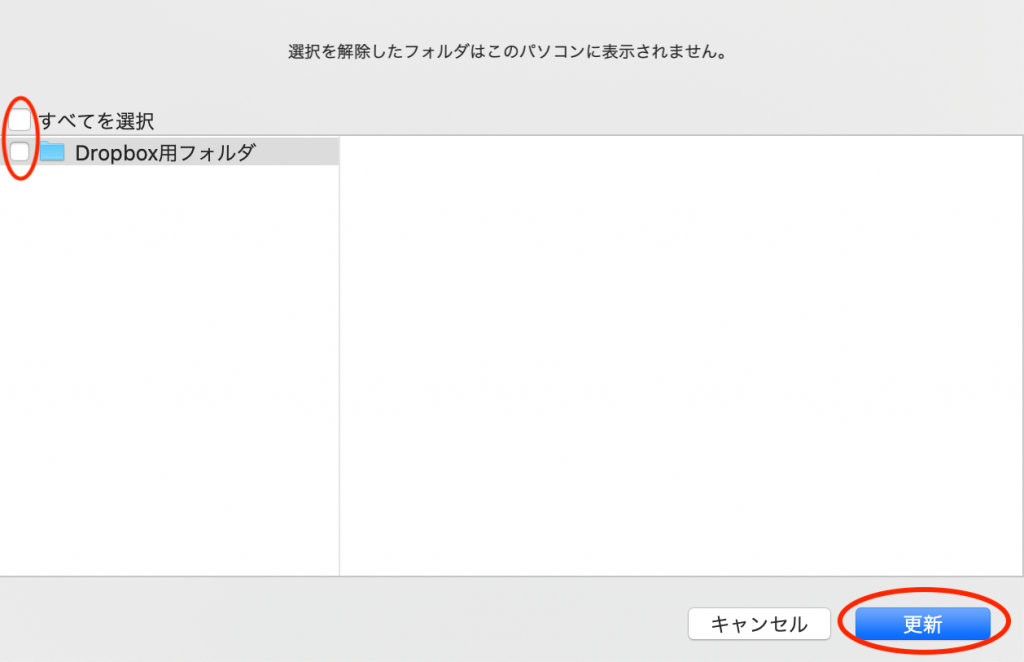Check the Dropbox用フォルダ checkbox
Screen dimensions: 1024x662
click(20, 151)
